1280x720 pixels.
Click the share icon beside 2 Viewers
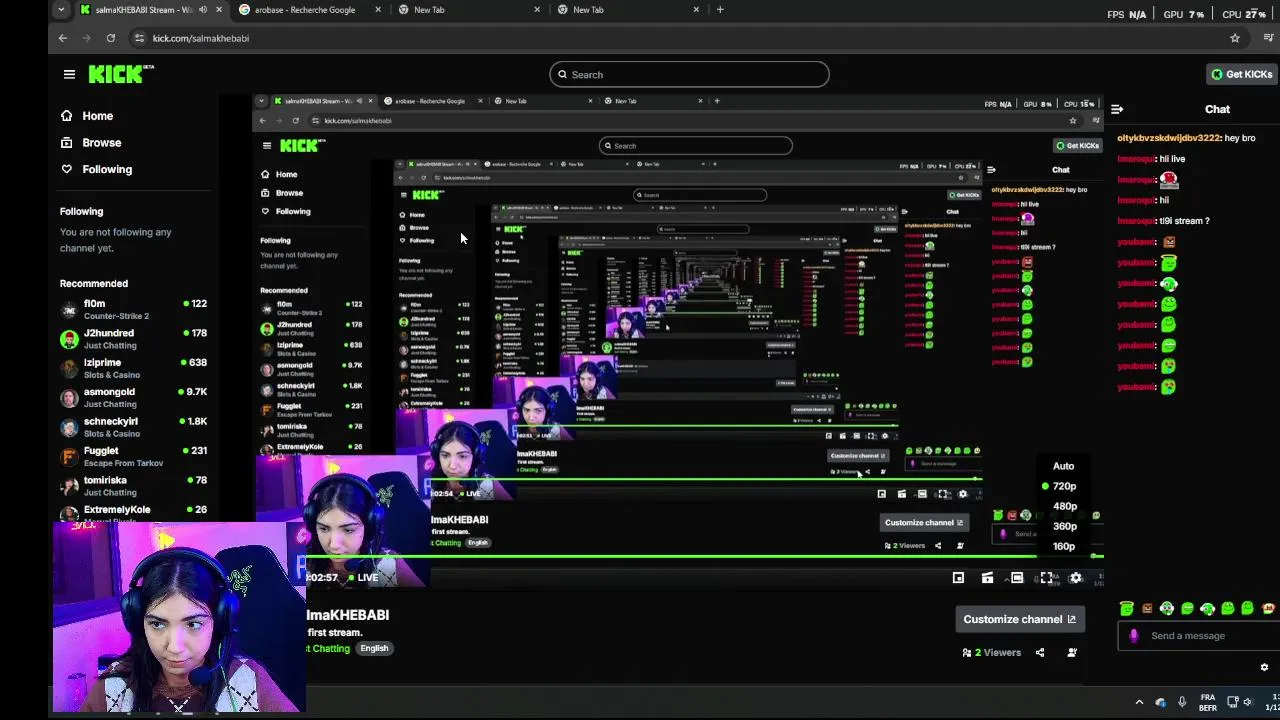(1040, 653)
